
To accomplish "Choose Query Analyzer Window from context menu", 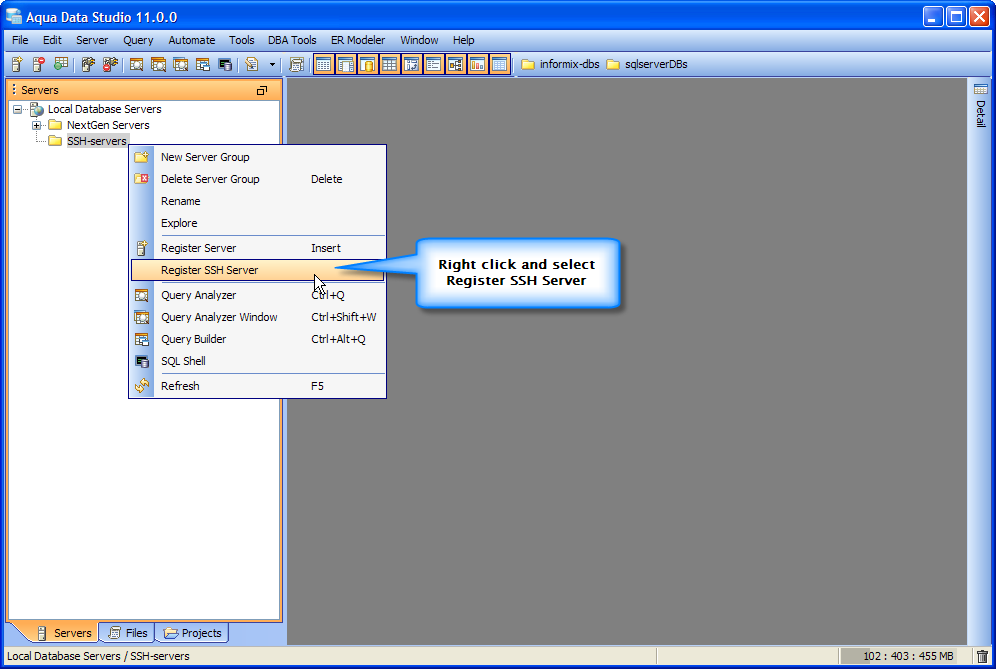I will [257, 317].
